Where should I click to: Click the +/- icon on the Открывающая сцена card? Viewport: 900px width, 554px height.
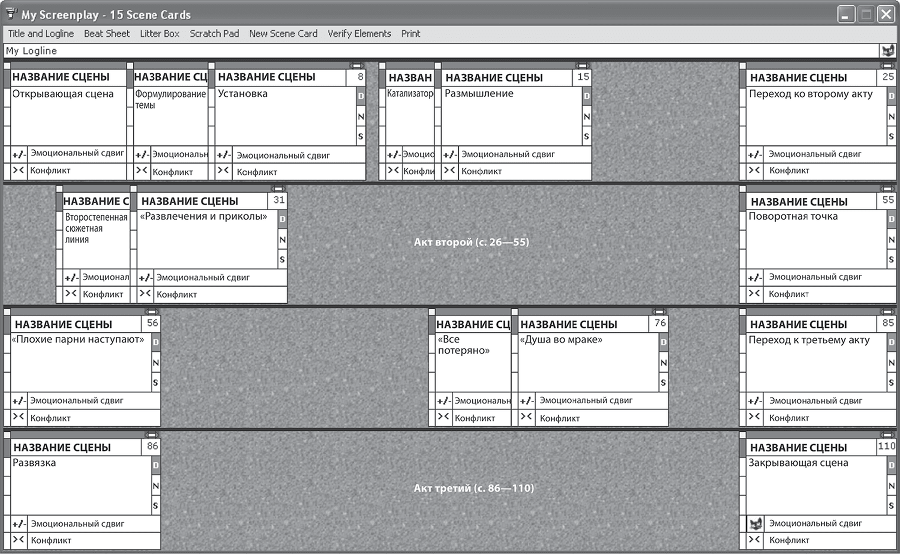tap(18, 155)
